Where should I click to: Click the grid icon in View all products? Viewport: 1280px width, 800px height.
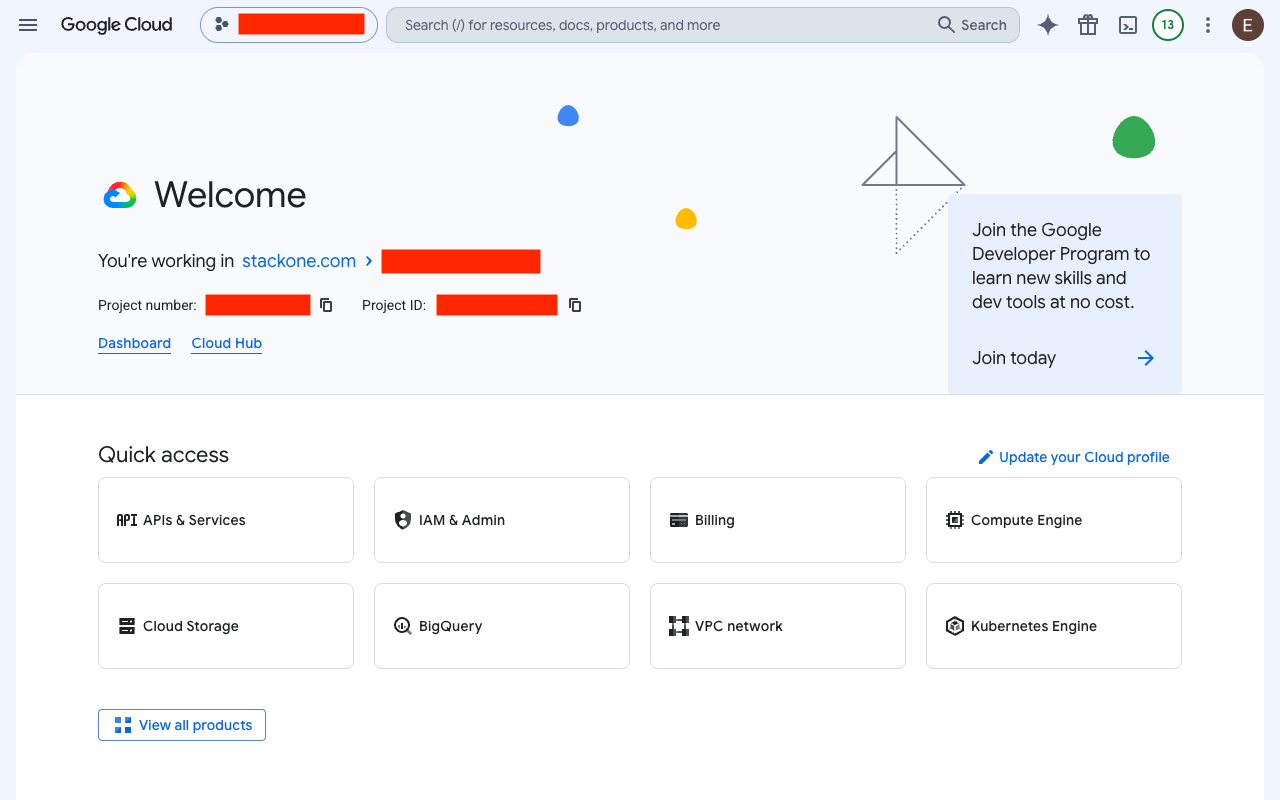coord(123,725)
